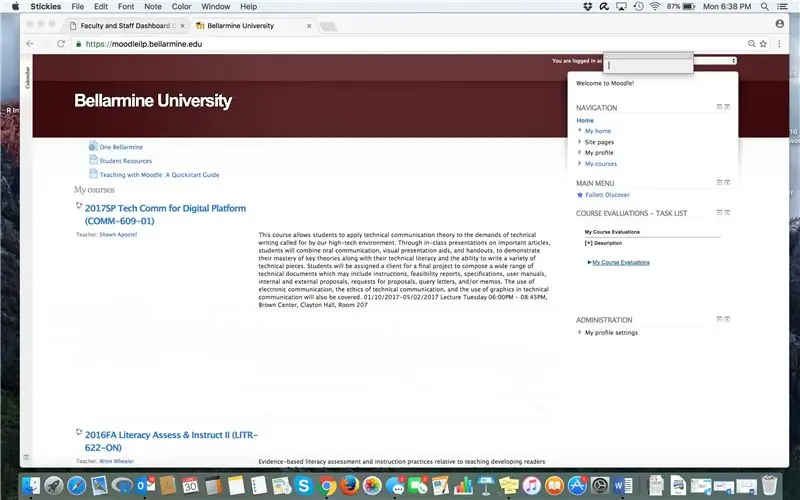
Task: Click the Student Resources page icon
Action: 93,160
